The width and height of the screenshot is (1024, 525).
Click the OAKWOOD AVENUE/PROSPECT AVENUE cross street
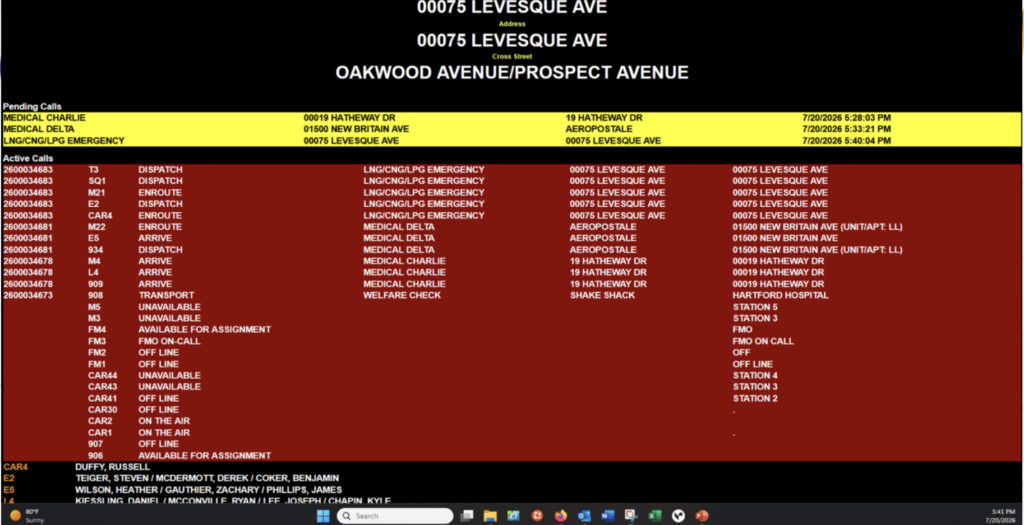click(x=512, y=72)
